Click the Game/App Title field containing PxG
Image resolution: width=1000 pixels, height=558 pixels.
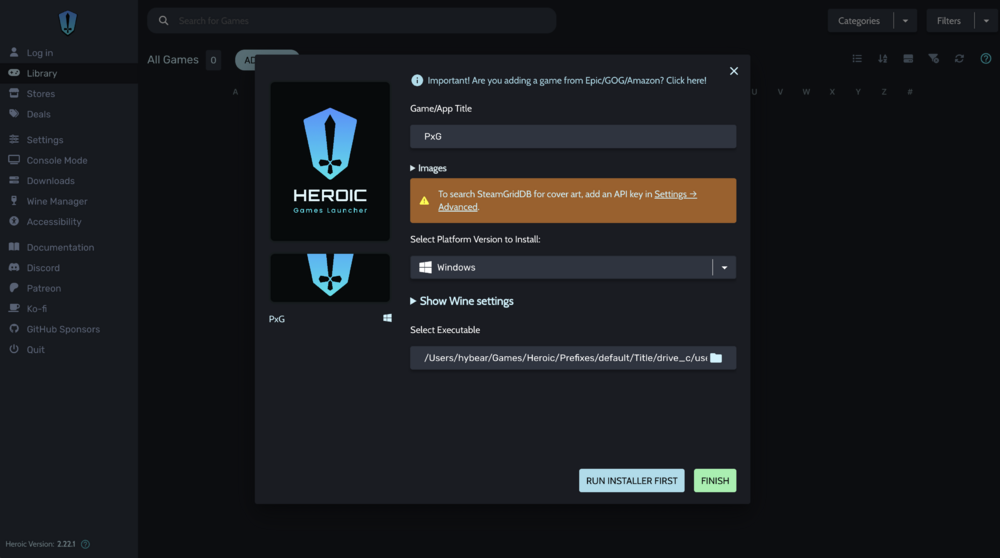point(573,136)
